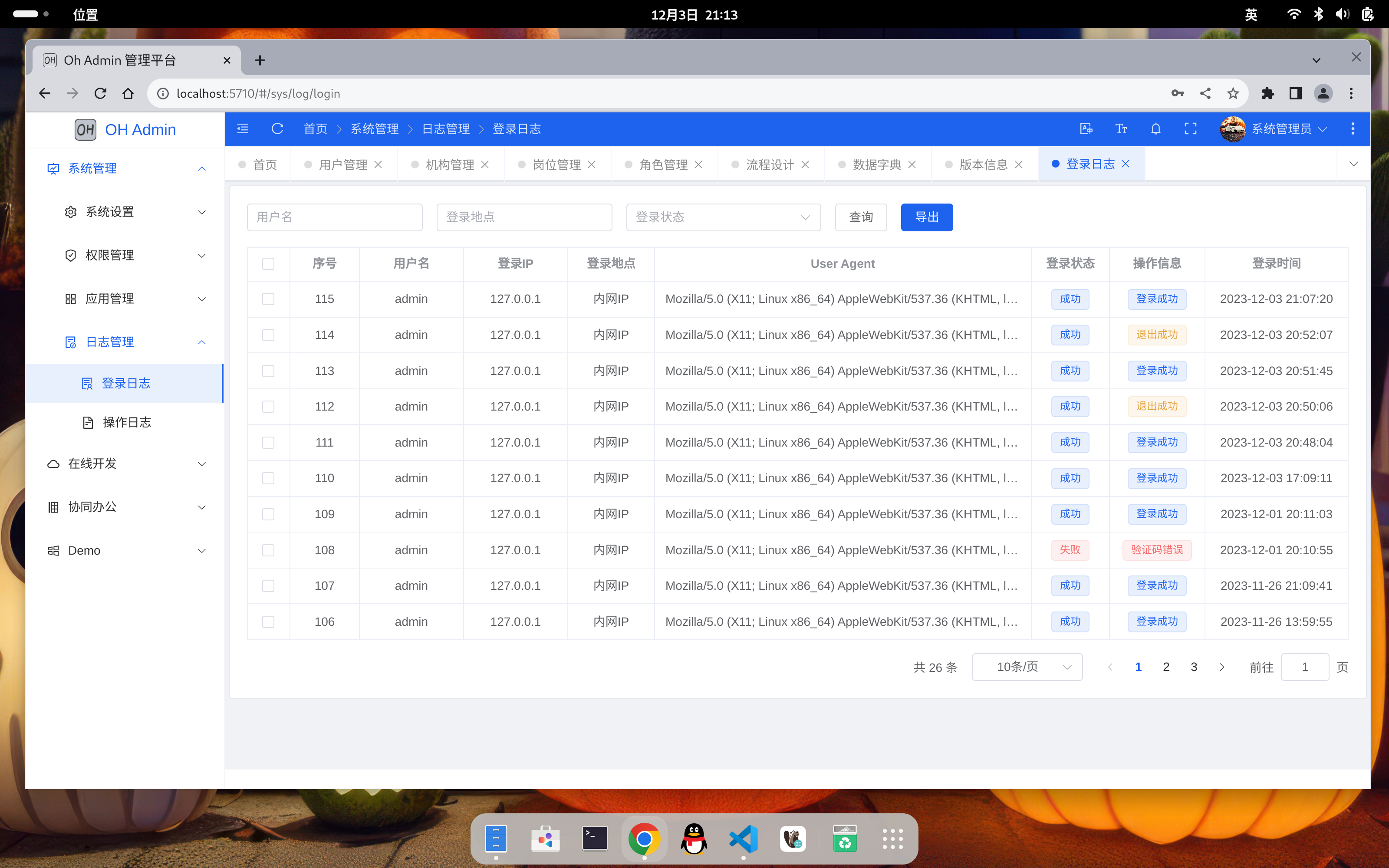Image resolution: width=1389 pixels, height=868 pixels.
Task: Click the system administrator avatar
Action: [1233, 128]
